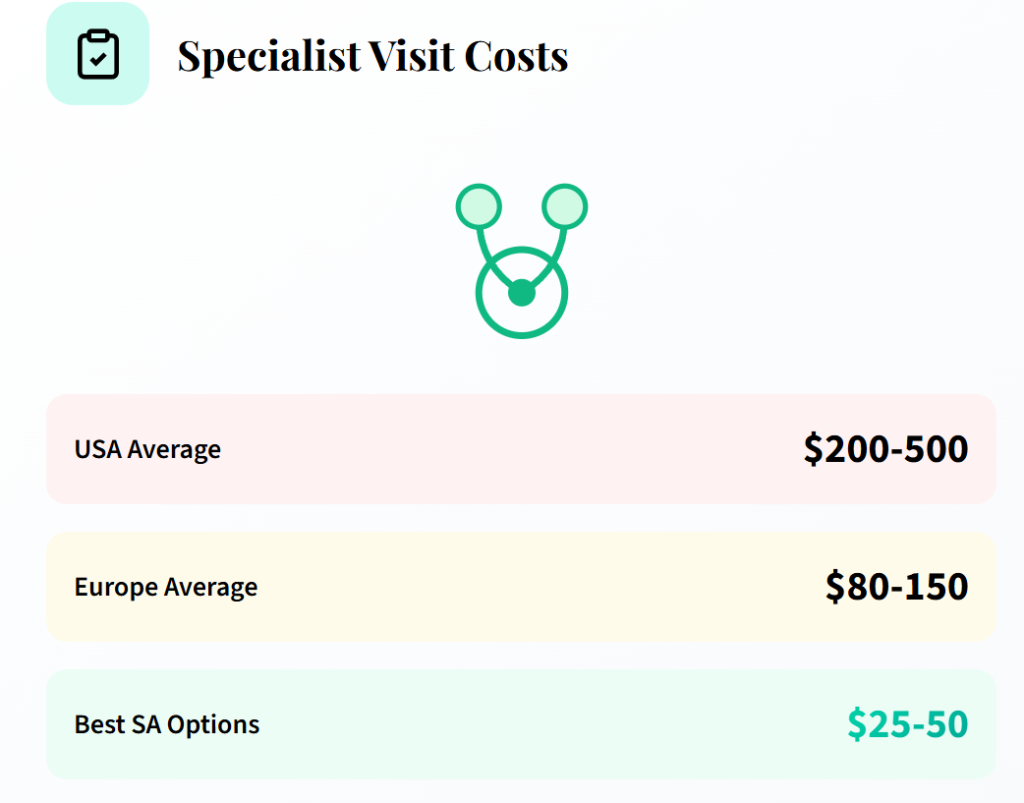Click the stethoscope's right earpiece circle

click(x=564, y=206)
